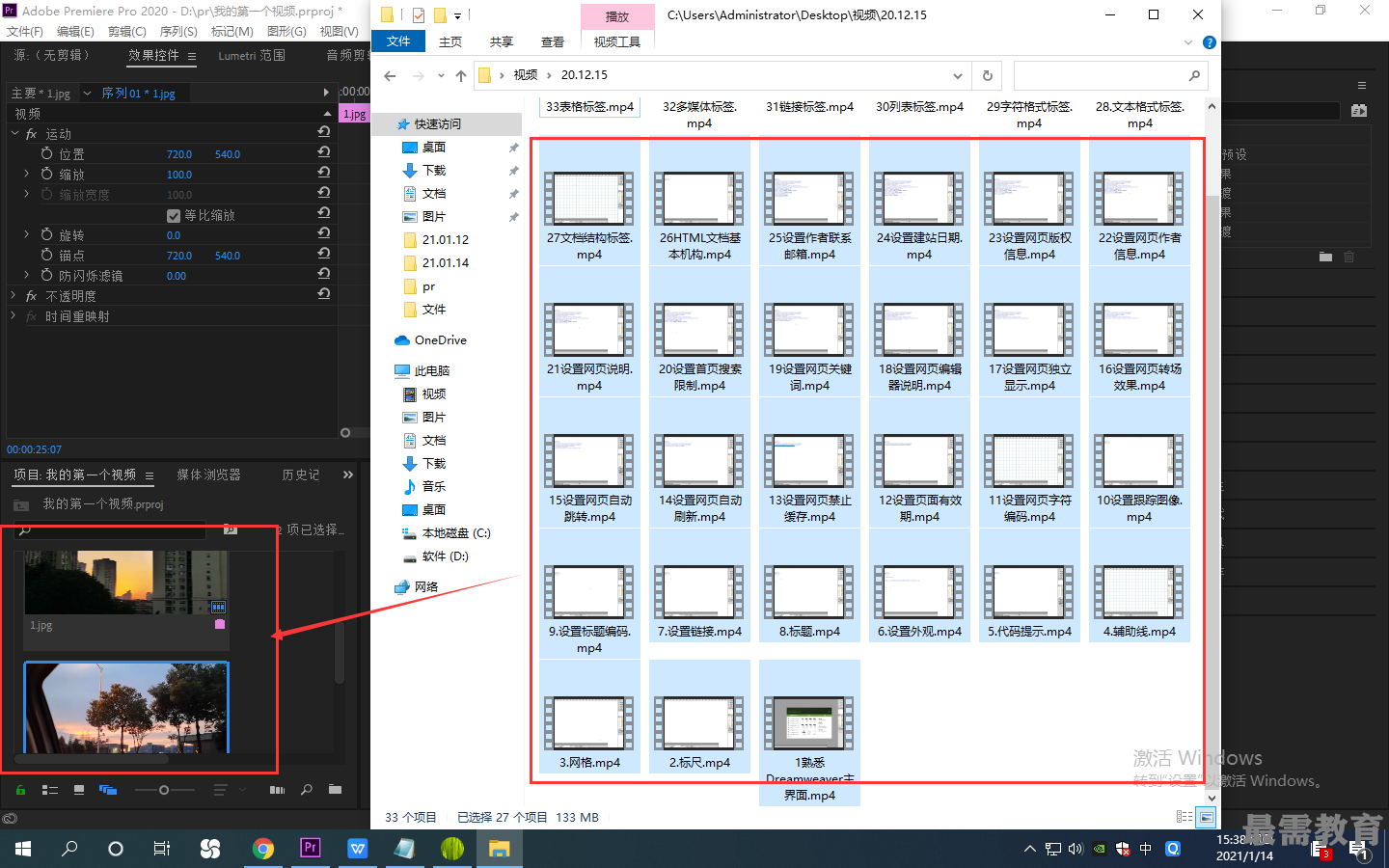1389x868 pixels.
Task: Click Automate to Sequence icon in project panel
Action: 277,790
